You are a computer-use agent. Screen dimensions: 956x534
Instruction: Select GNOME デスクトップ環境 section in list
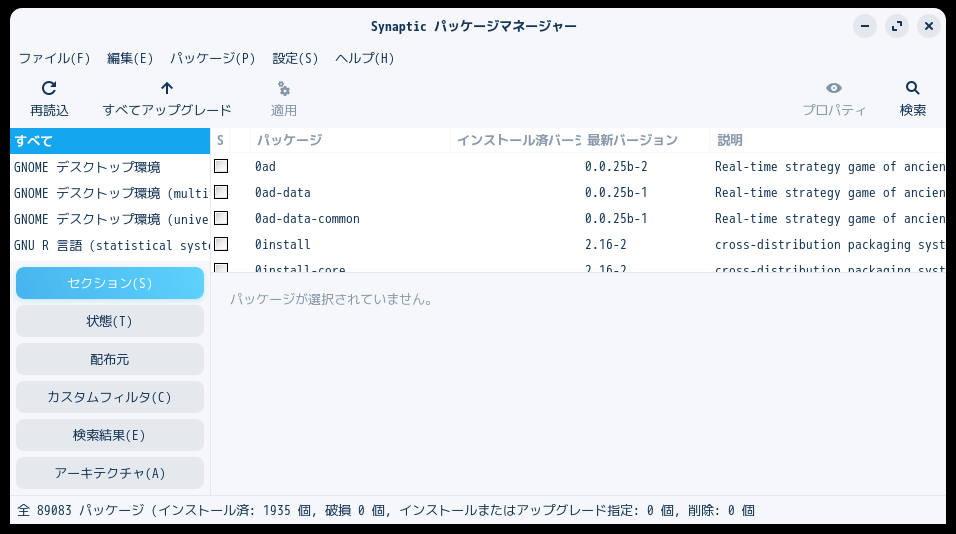88,167
